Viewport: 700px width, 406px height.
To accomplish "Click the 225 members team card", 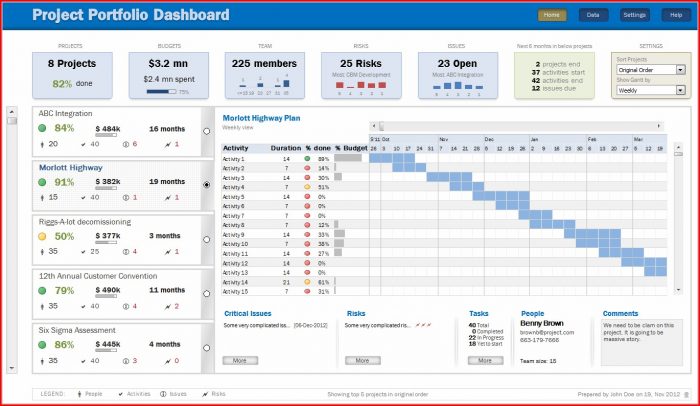I will tap(265, 75).
